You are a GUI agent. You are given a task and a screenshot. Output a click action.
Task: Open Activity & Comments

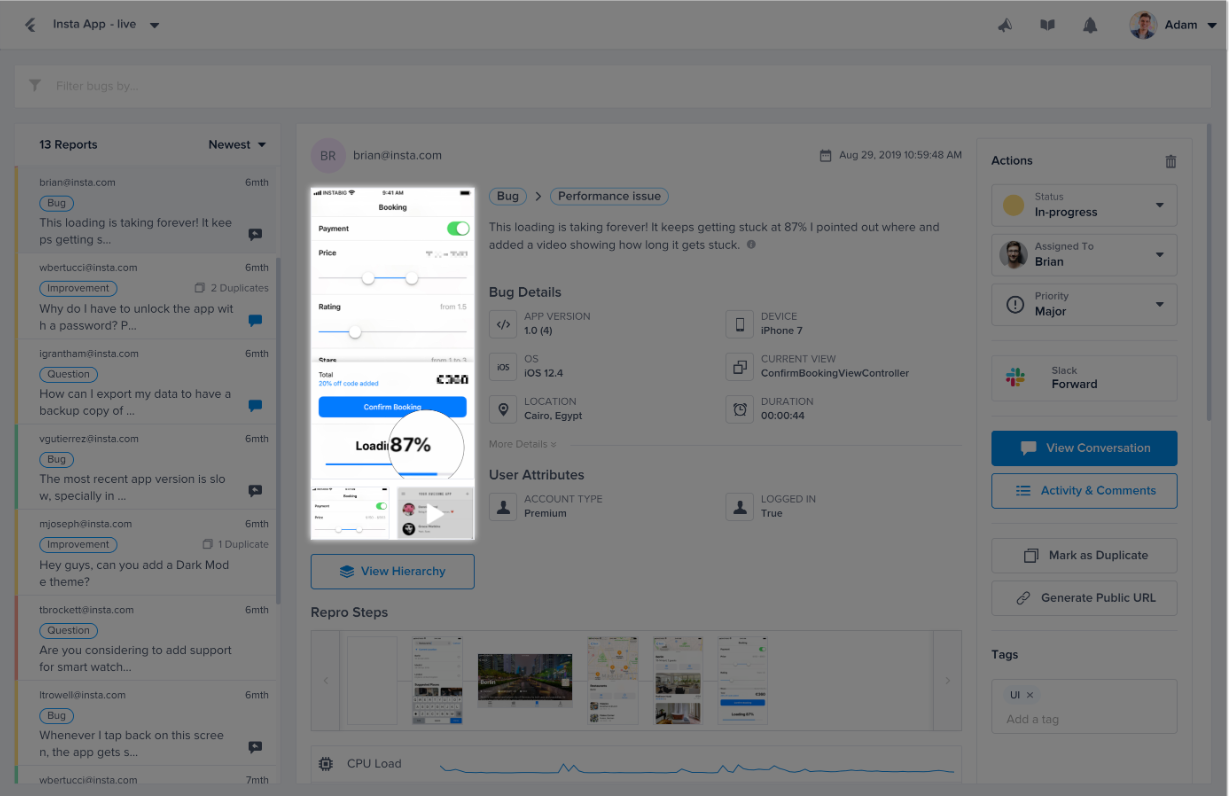coord(1084,491)
